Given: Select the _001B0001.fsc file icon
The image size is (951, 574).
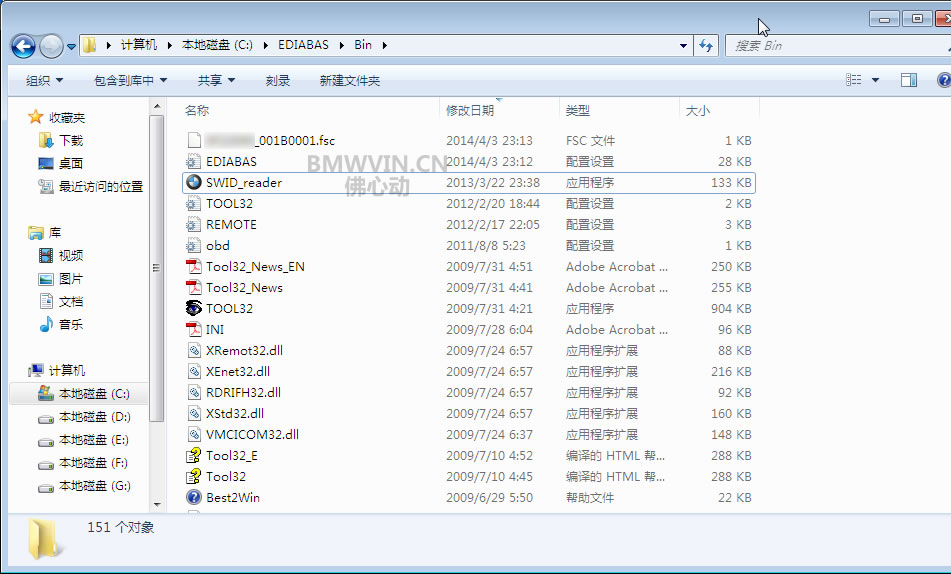Looking at the screenshot, I should [193, 140].
